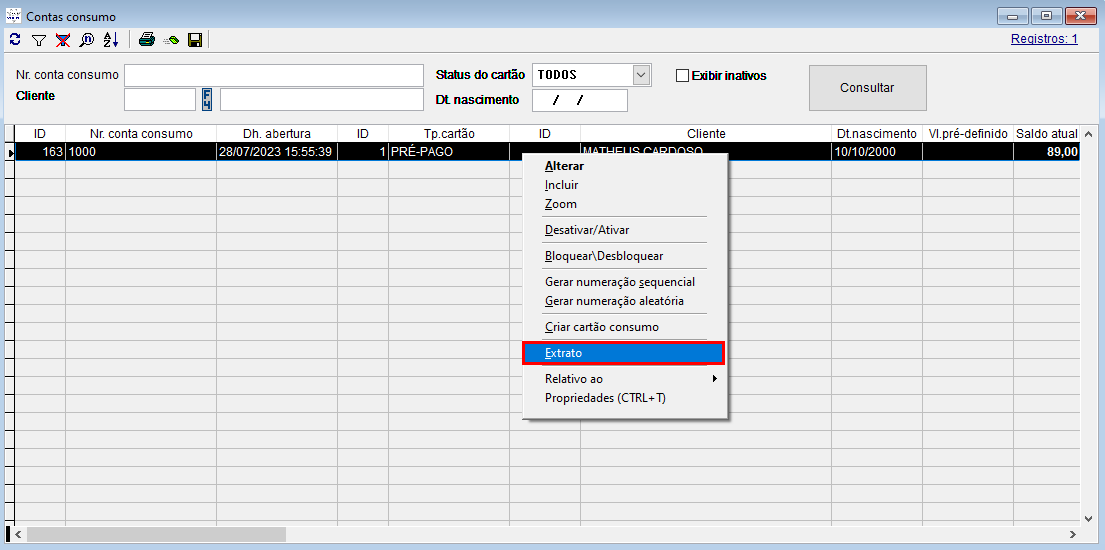Viewport: 1105px width, 550px height.
Task: Select Extrato from the context menu
Action: coord(622,353)
